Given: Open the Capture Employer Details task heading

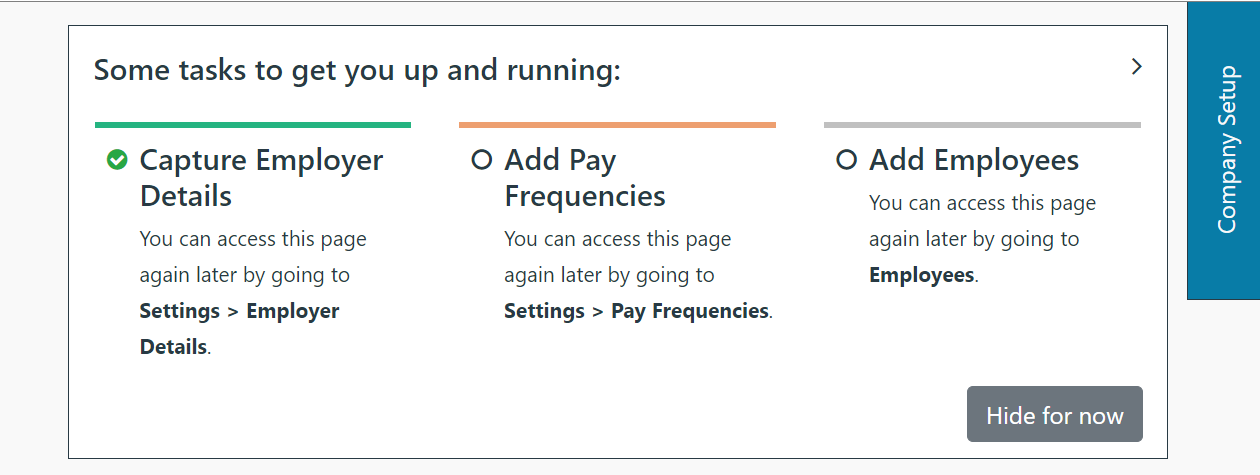Looking at the screenshot, I should 261,178.
